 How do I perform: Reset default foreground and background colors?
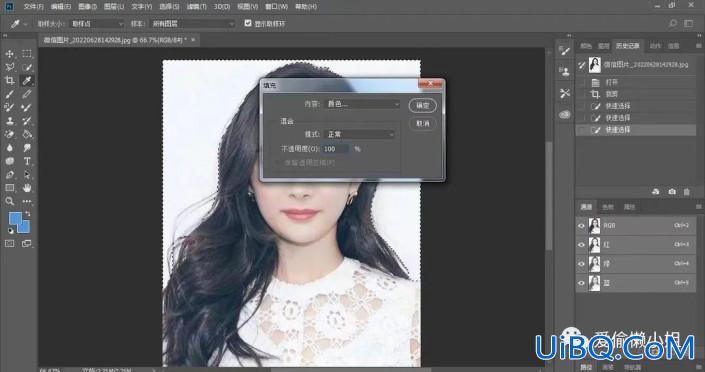click(10, 231)
